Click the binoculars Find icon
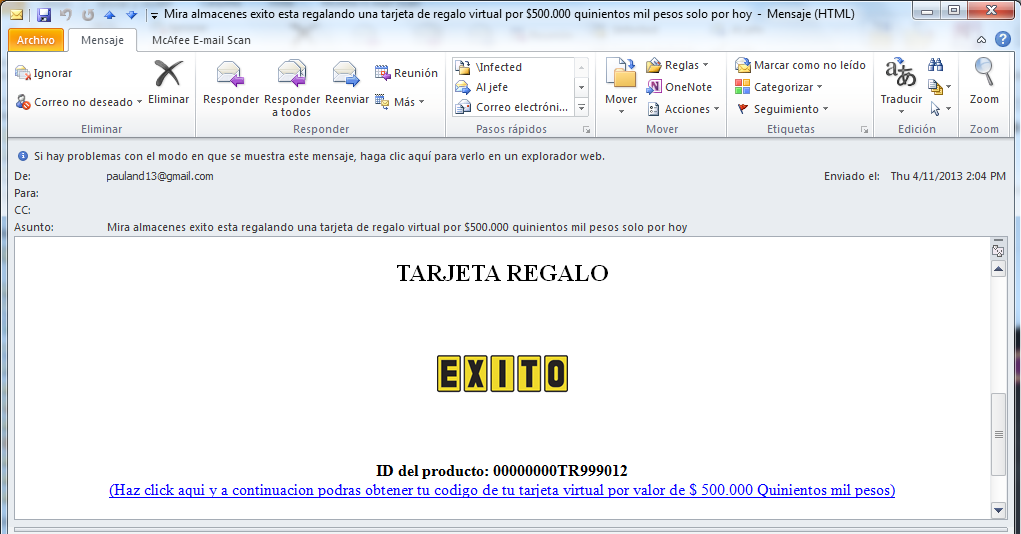The image size is (1021, 534). pos(936,64)
